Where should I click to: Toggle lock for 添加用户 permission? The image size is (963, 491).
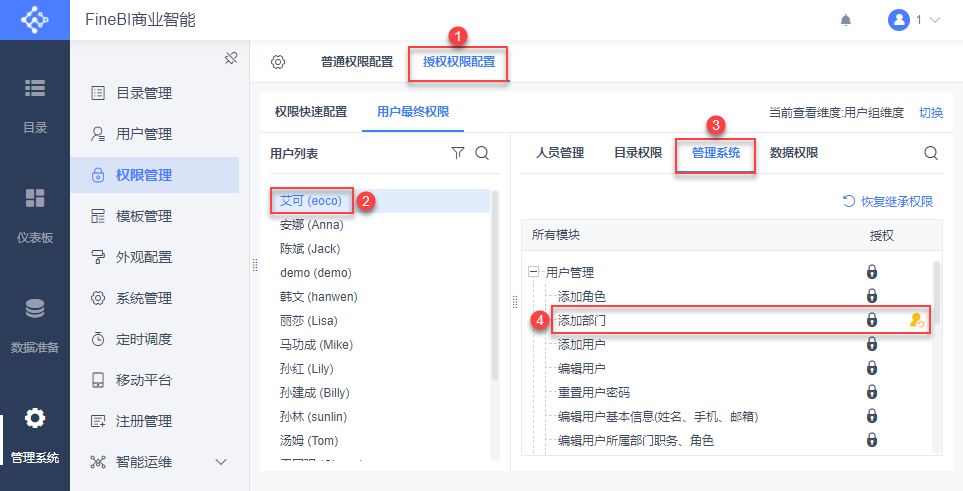pos(871,344)
